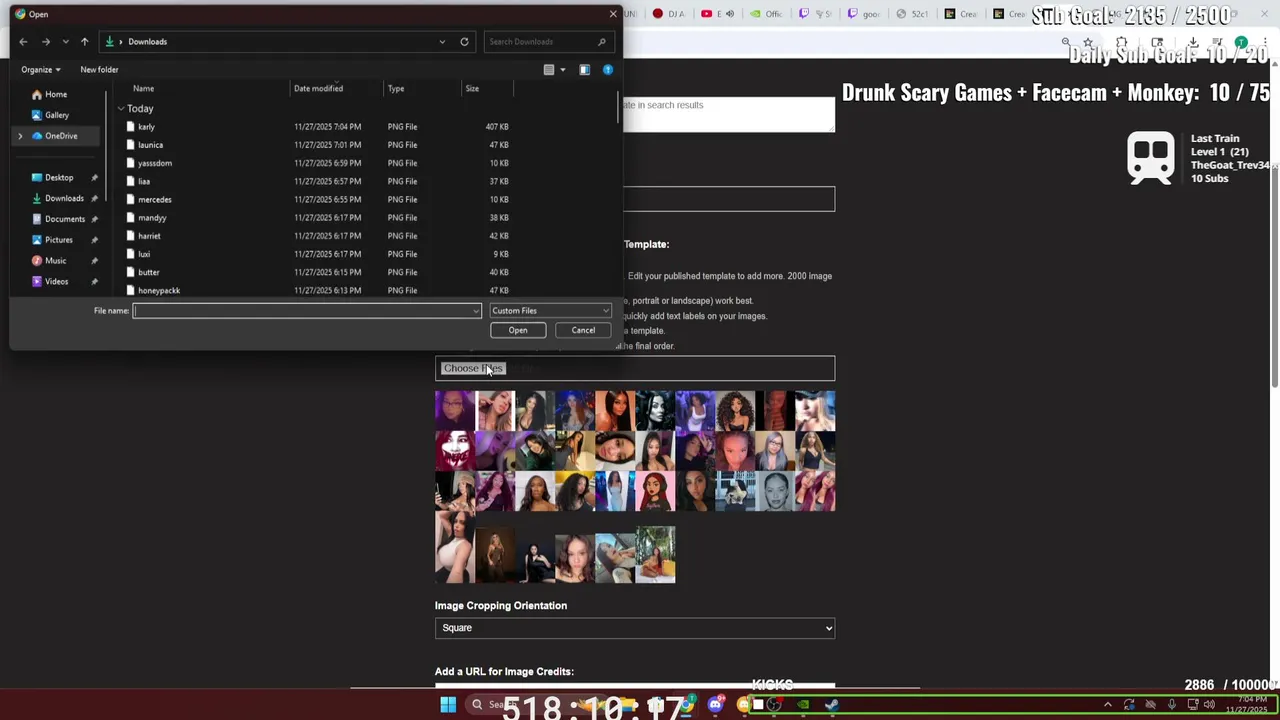Open Chrome extensions puzzle icon
This screenshot has width=1280, height=720.
pos(1122,43)
